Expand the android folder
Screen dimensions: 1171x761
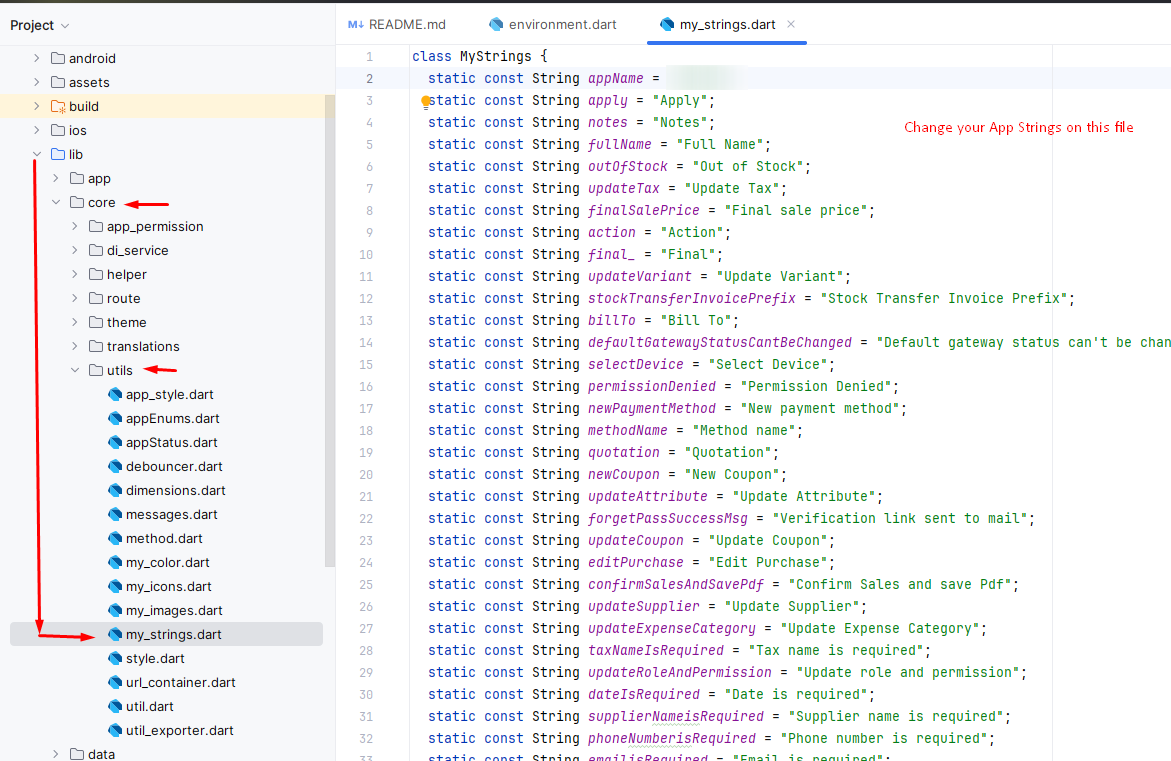[37, 58]
